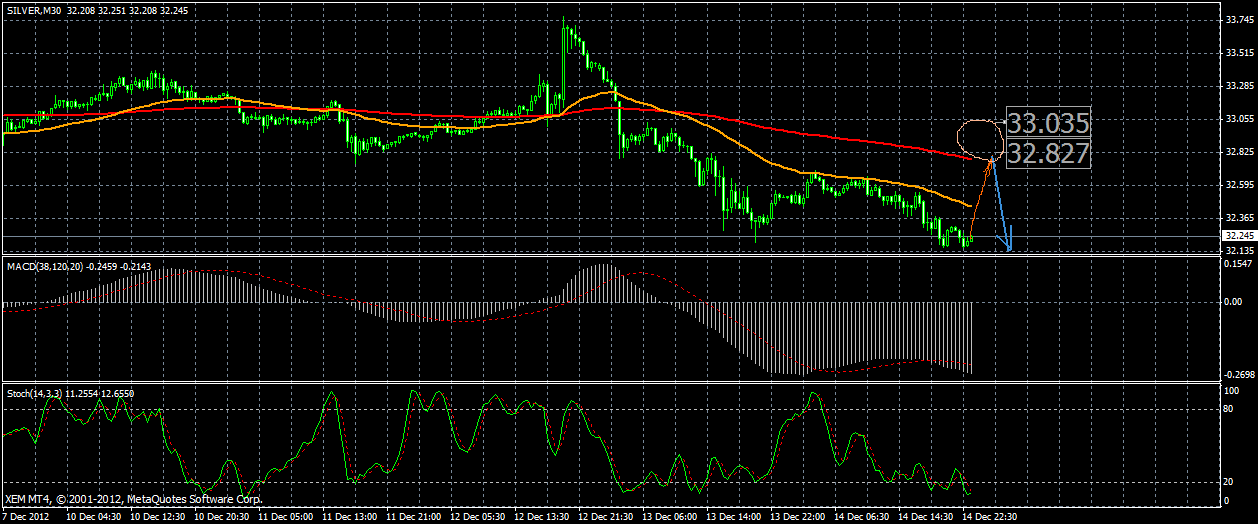This screenshot has height=524, width=1258.
Task: Click the Stochastic 80 level label
Action: tap(1229, 408)
